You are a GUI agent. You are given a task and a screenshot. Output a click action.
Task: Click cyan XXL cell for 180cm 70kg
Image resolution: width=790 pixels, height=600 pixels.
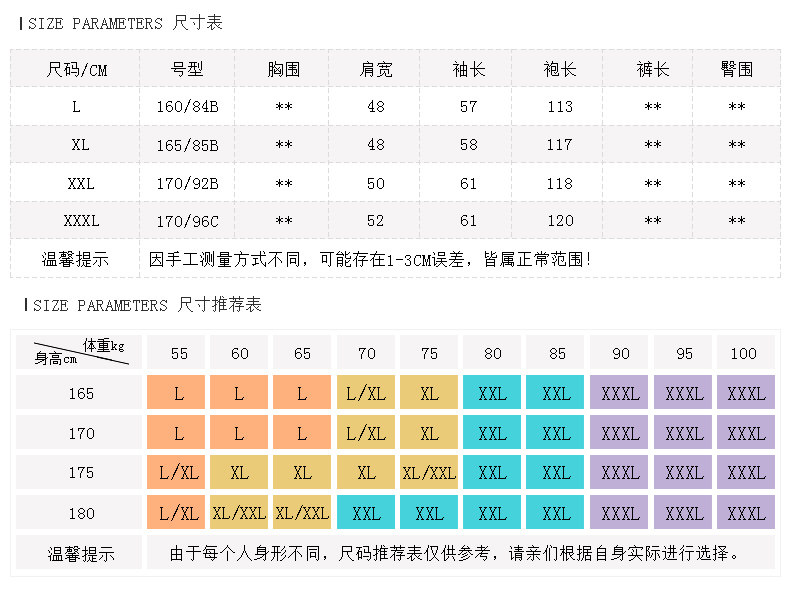point(366,512)
